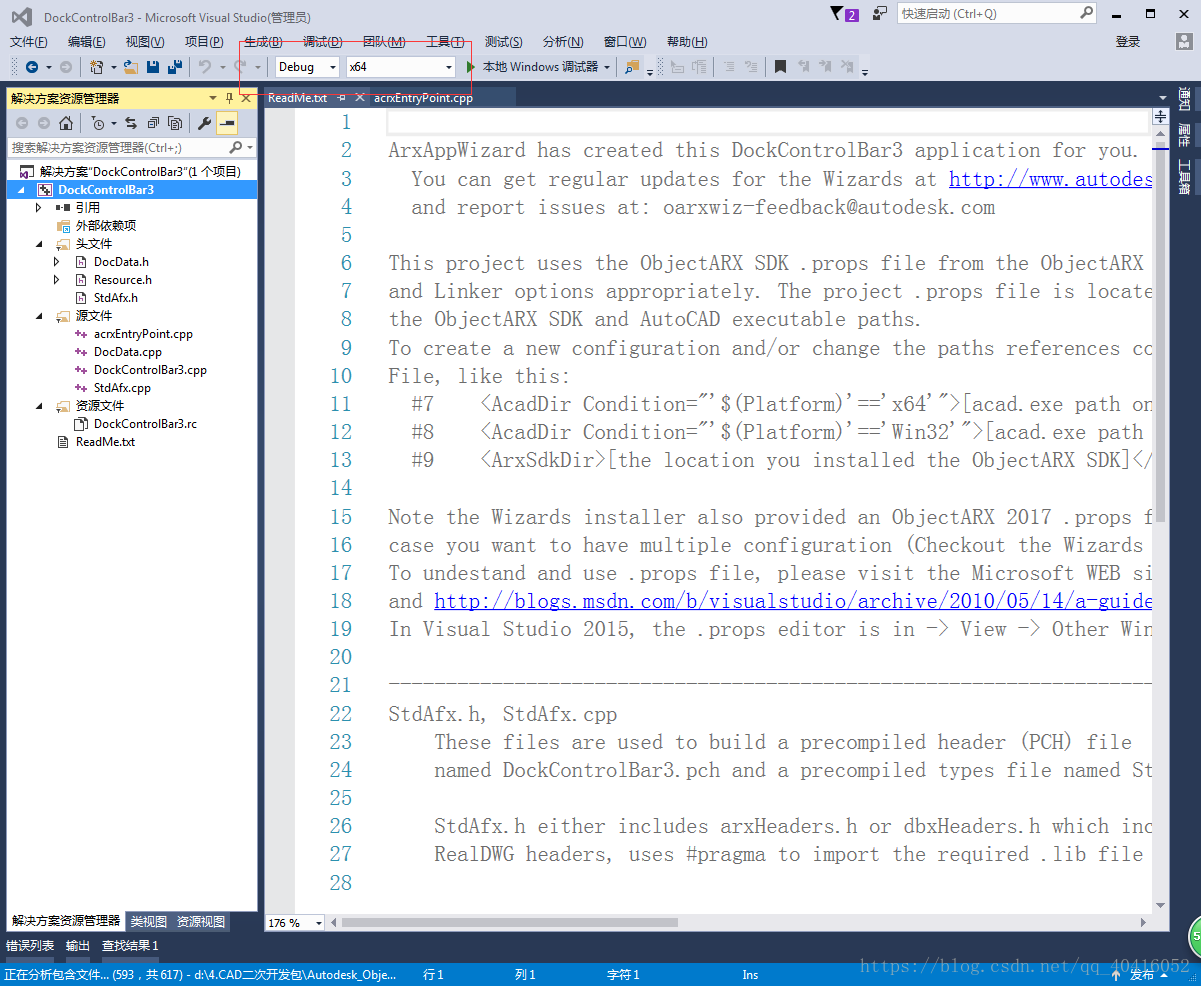Image resolution: width=1201 pixels, height=986 pixels.
Task: Open the 测试(S) menu
Action: pos(503,41)
